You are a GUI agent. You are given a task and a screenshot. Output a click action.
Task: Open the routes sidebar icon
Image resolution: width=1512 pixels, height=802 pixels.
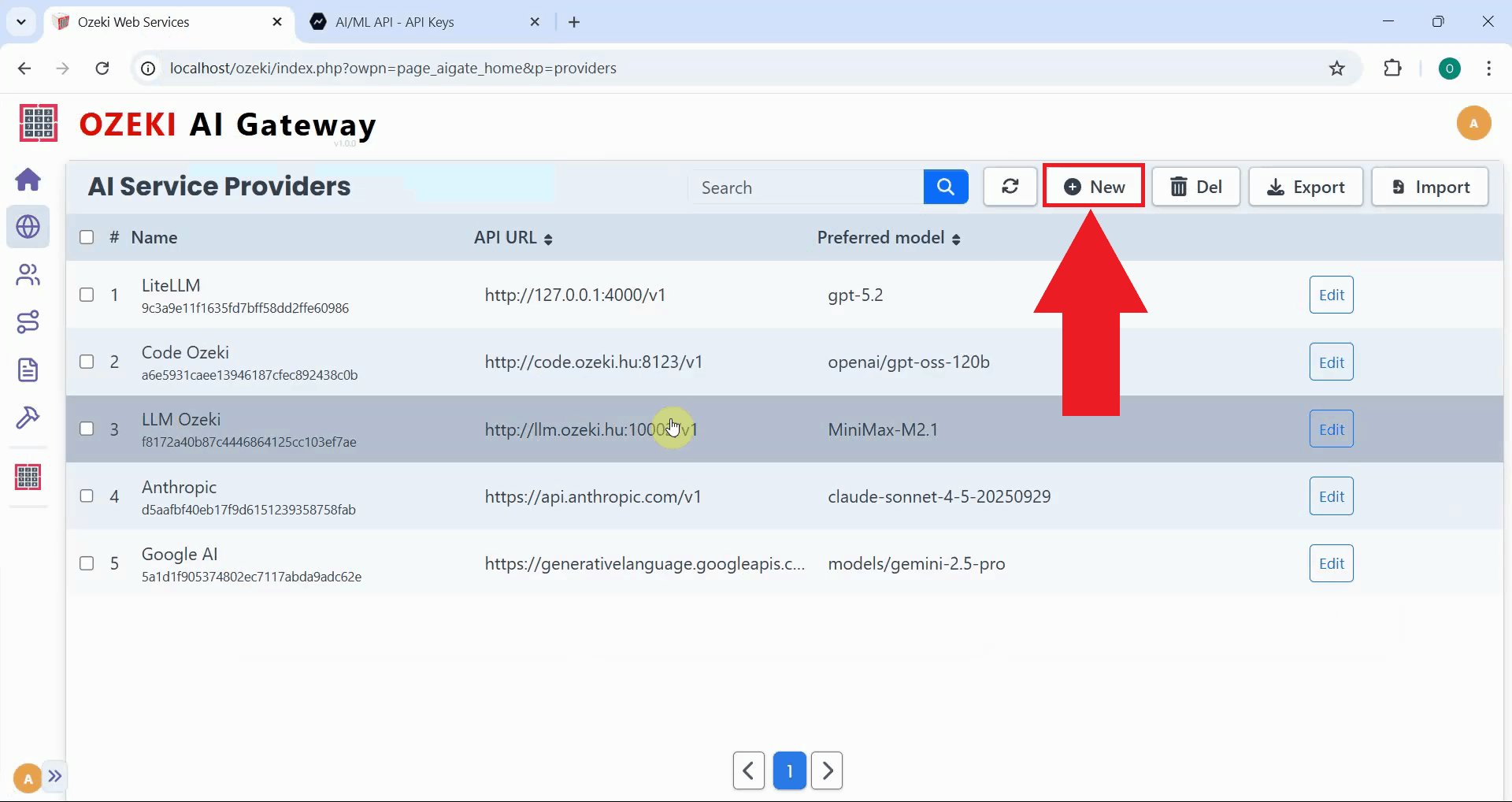coord(28,322)
